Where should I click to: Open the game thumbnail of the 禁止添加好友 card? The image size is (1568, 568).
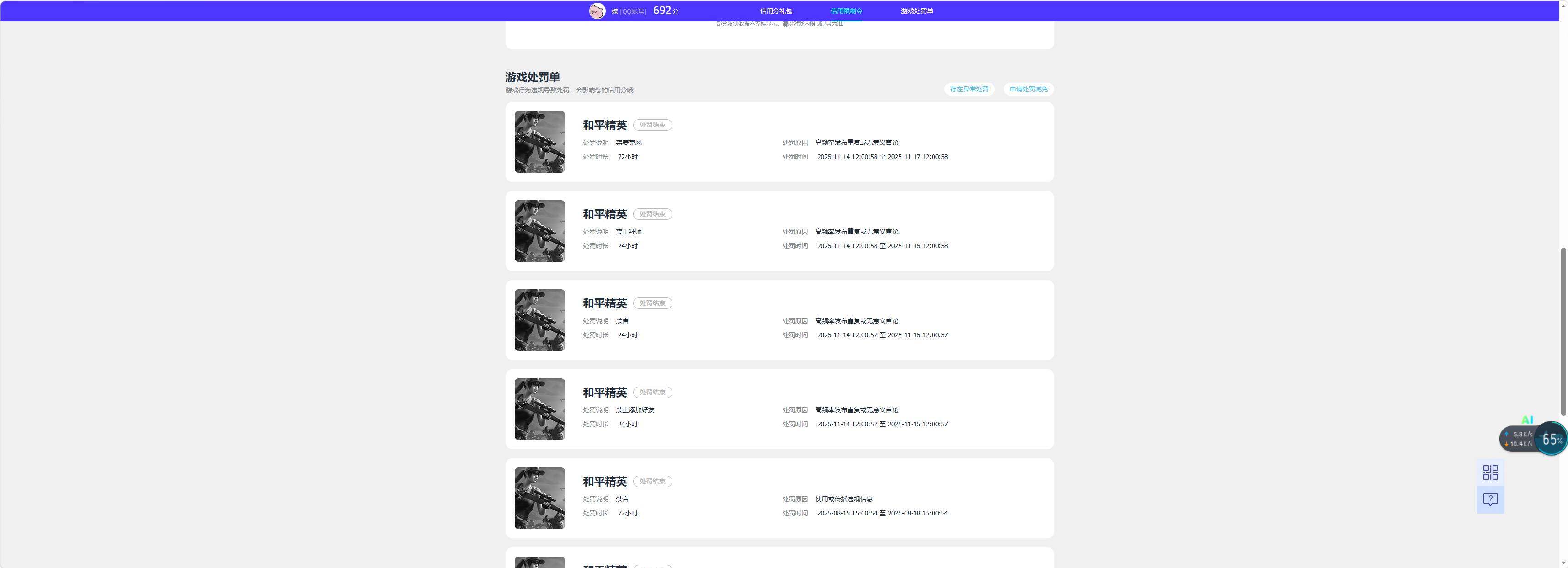pos(539,409)
